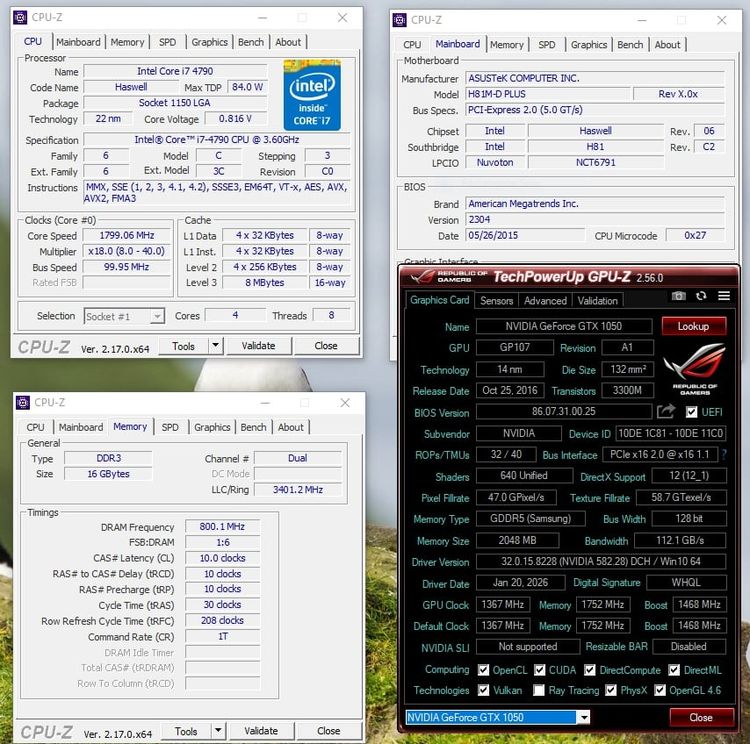Viewport: 750px width, 744px height.
Task: Click the GPU-Z refresh icon
Action: [x=701, y=296]
